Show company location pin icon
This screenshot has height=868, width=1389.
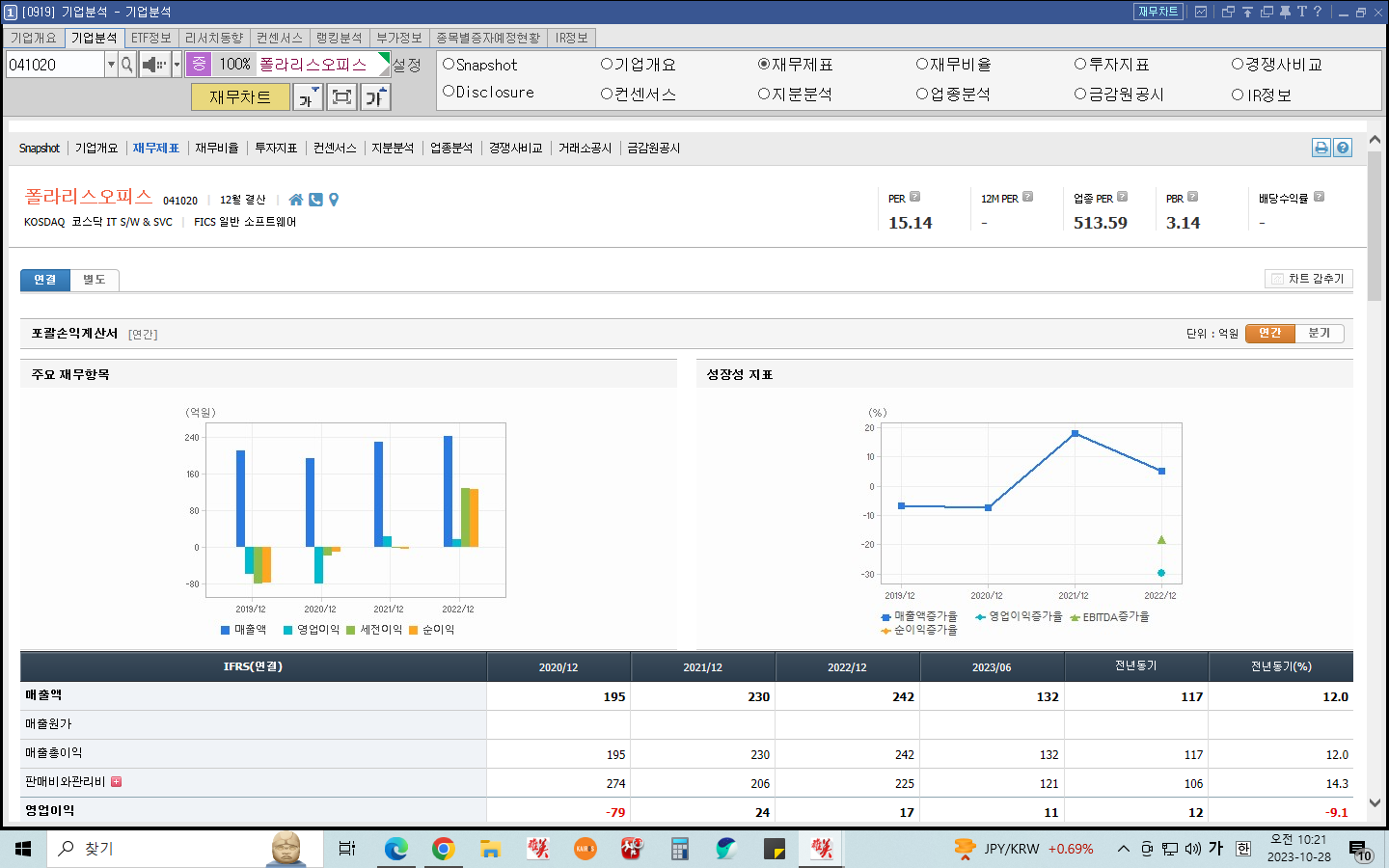coord(334,200)
